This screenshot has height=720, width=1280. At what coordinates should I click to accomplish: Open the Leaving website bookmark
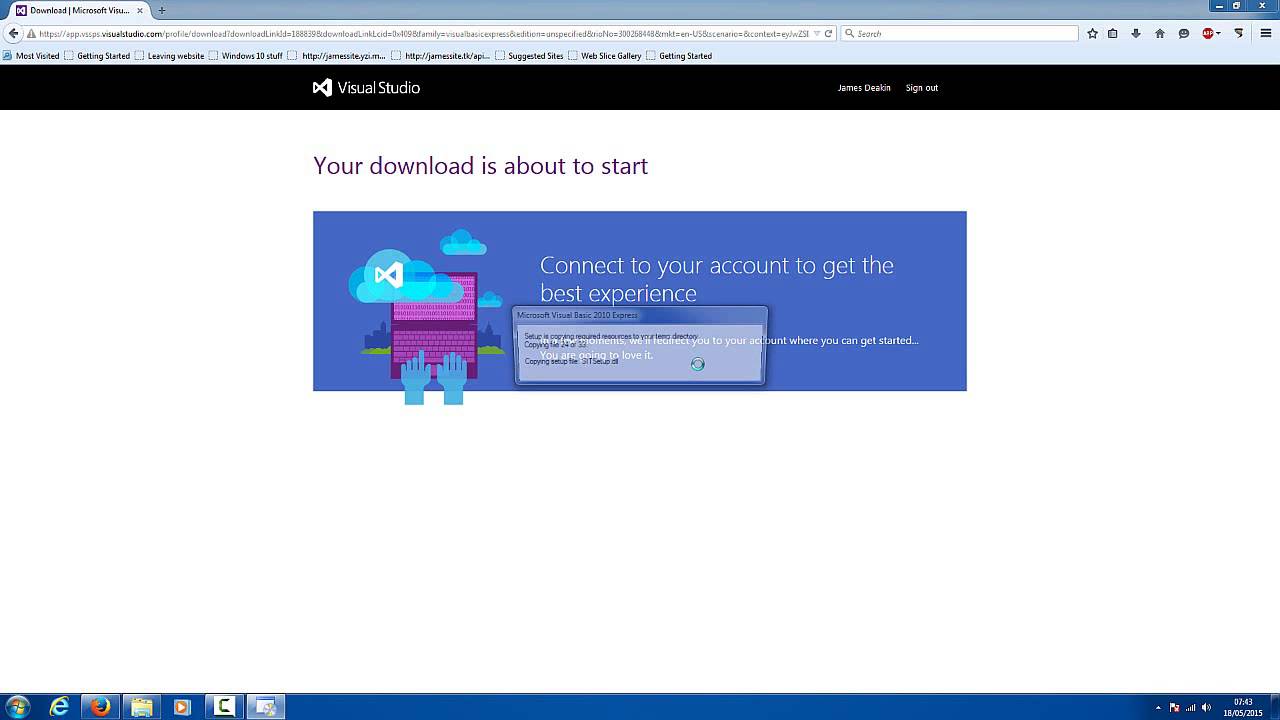pos(169,56)
